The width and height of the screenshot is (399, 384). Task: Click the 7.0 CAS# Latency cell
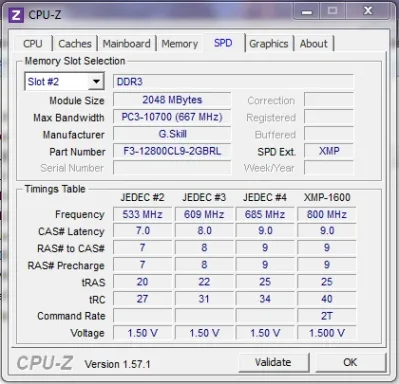(x=142, y=231)
